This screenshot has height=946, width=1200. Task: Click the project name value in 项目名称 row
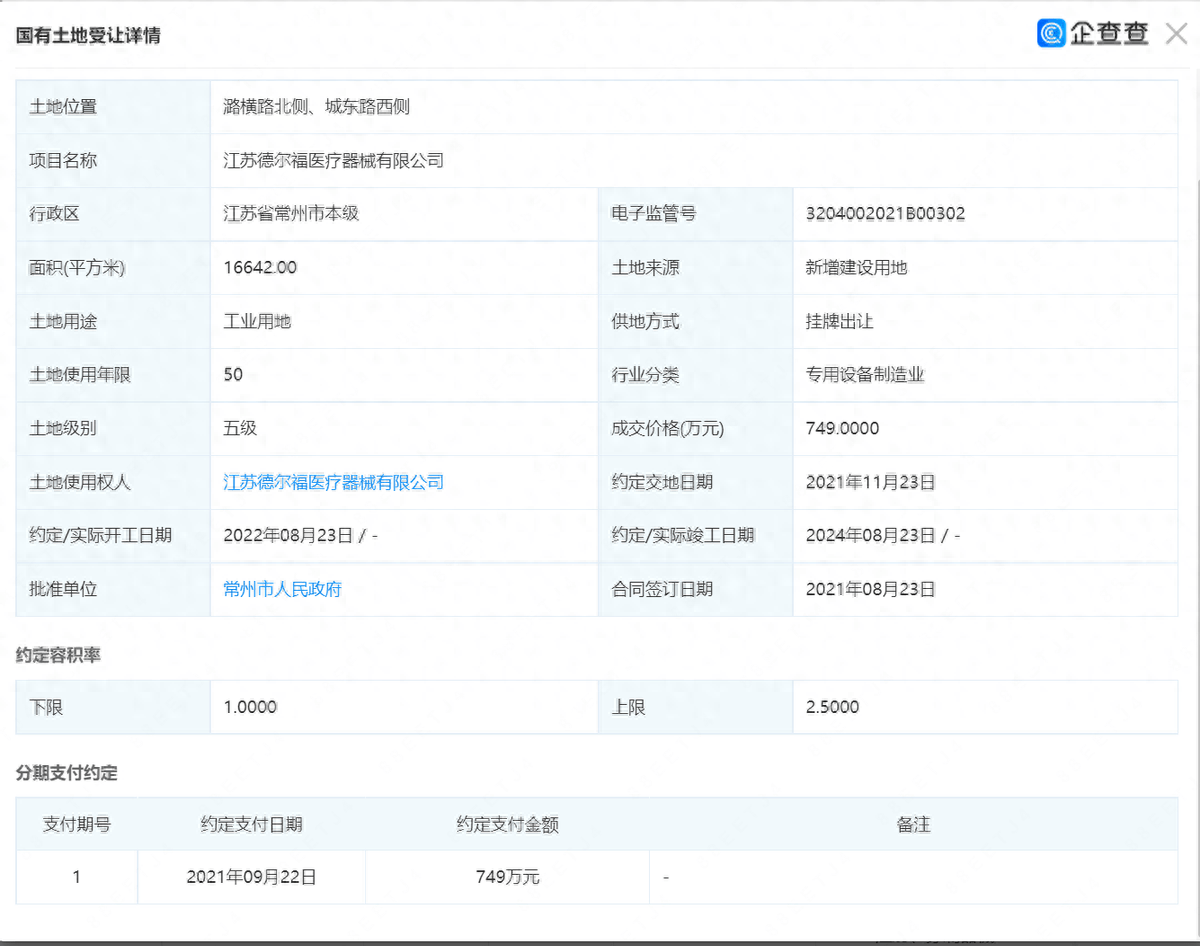(333, 160)
